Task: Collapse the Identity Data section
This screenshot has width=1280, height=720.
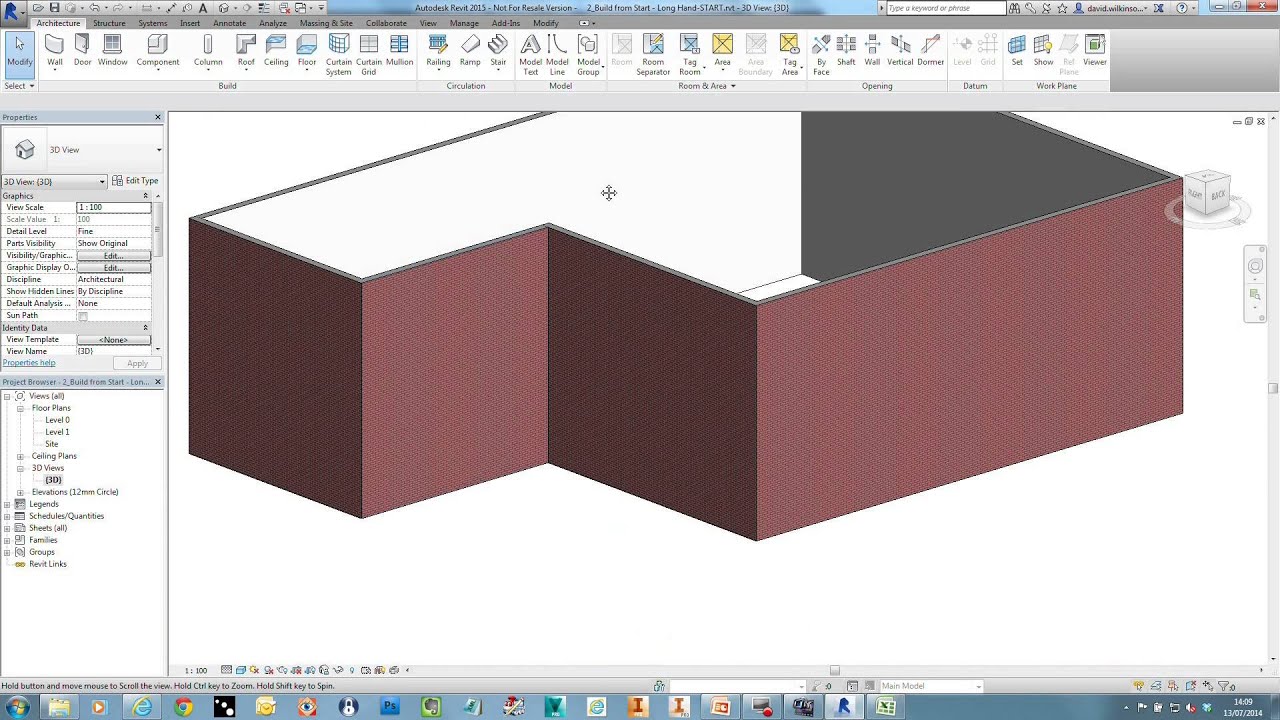Action: [145, 328]
